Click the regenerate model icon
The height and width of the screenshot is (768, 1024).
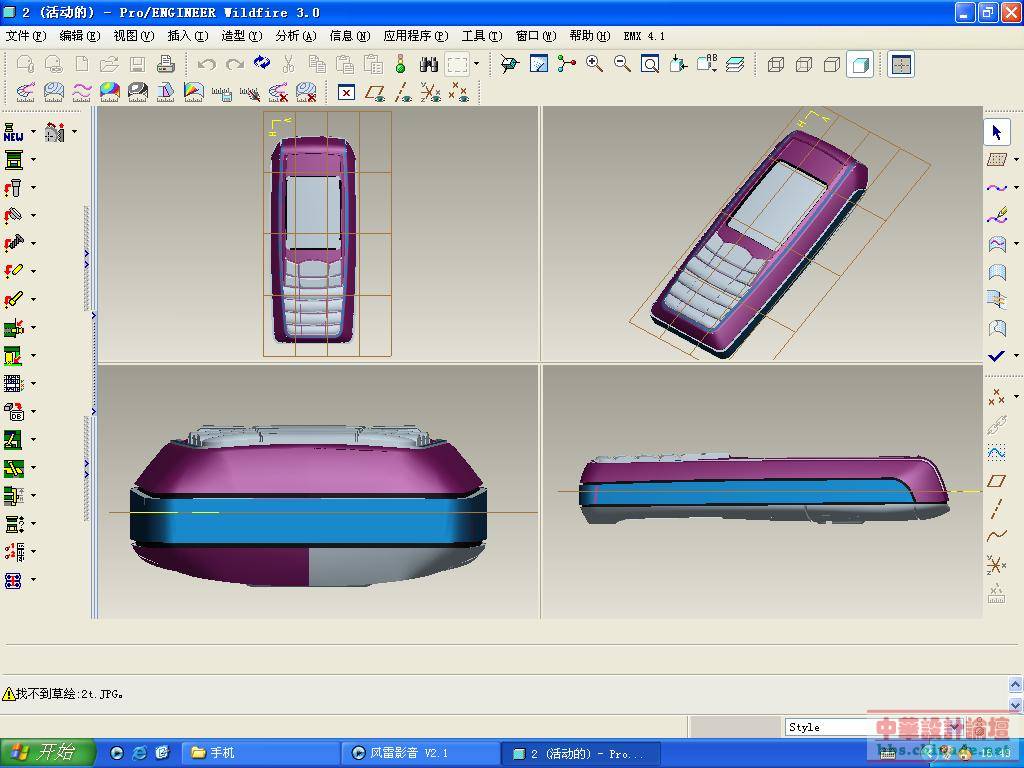click(x=262, y=64)
